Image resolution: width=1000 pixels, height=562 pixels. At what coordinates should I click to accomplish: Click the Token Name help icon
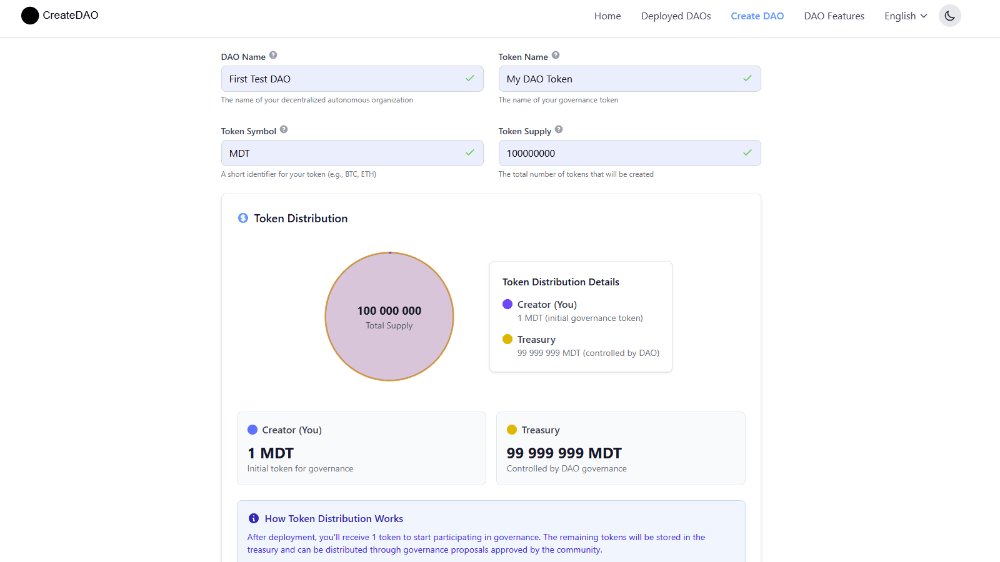pos(555,55)
